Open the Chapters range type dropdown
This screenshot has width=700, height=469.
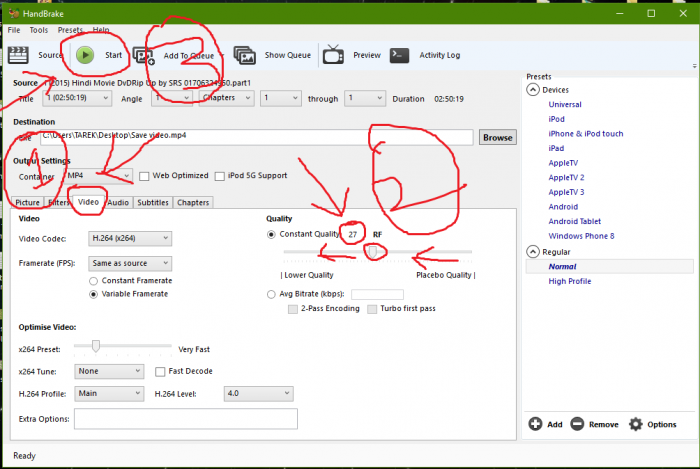tap(226, 98)
